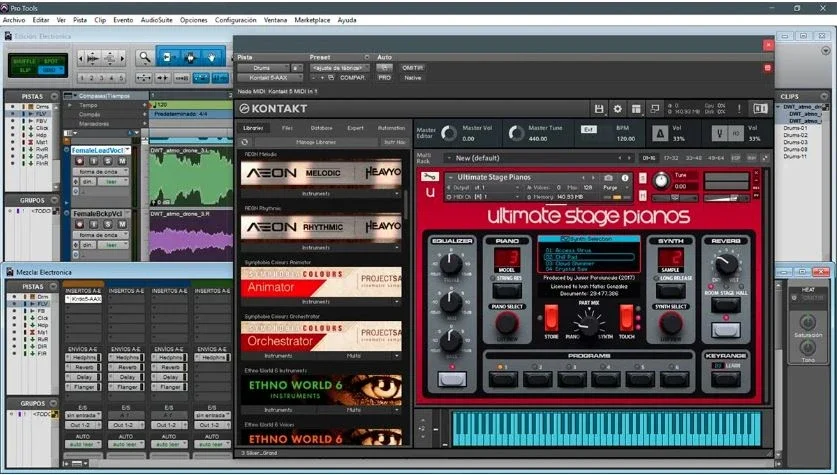Toggle Kontakt minimized view icon
837x475 pixels.
[x=655, y=109]
